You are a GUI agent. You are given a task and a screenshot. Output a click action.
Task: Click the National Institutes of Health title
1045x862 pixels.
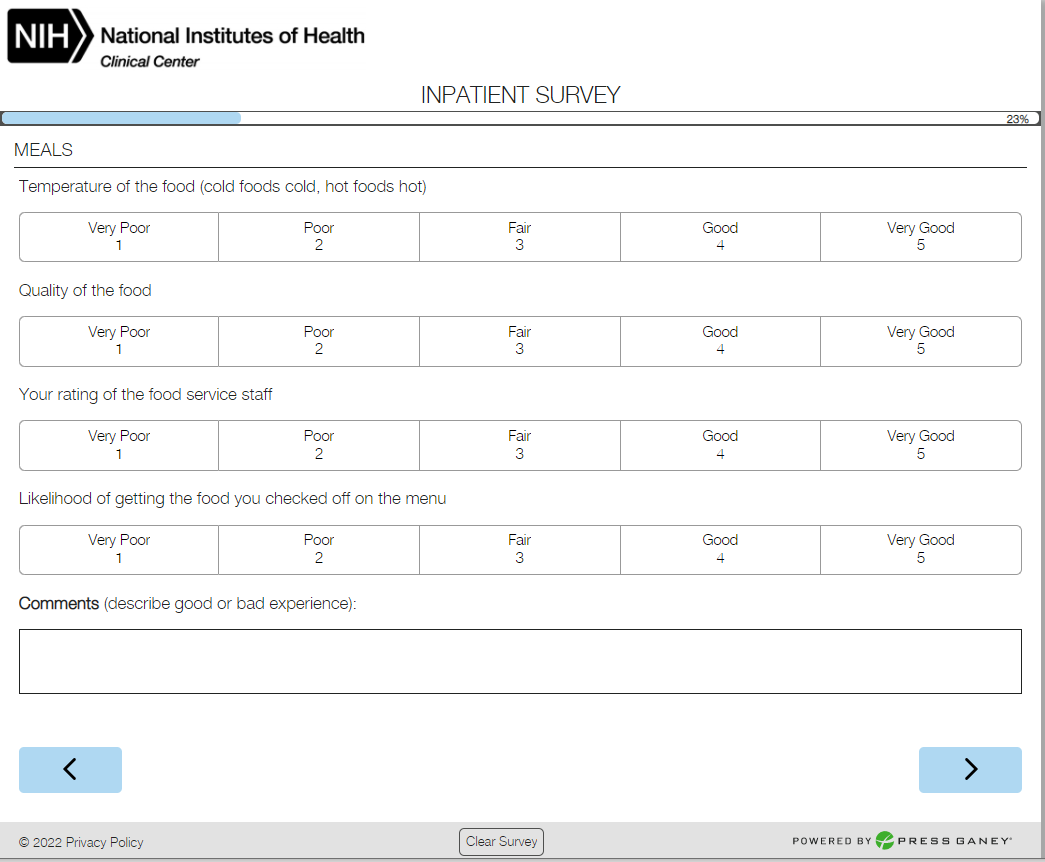233,35
